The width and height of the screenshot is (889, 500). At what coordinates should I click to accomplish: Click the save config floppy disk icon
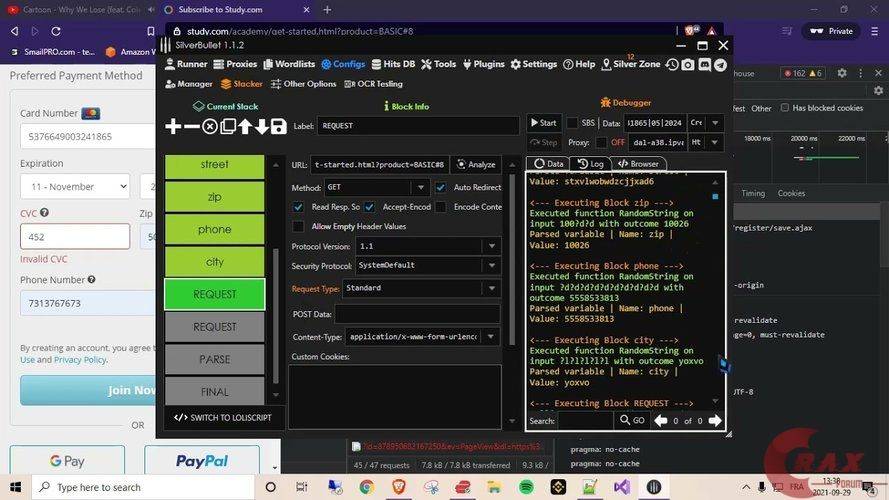point(279,127)
